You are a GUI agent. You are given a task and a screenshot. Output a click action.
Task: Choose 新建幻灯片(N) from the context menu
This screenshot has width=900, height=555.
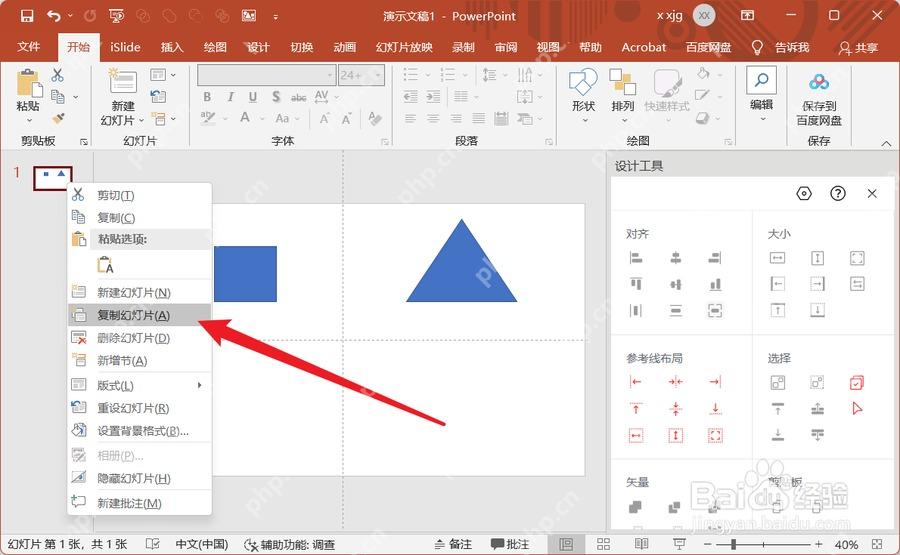[140, 293]
